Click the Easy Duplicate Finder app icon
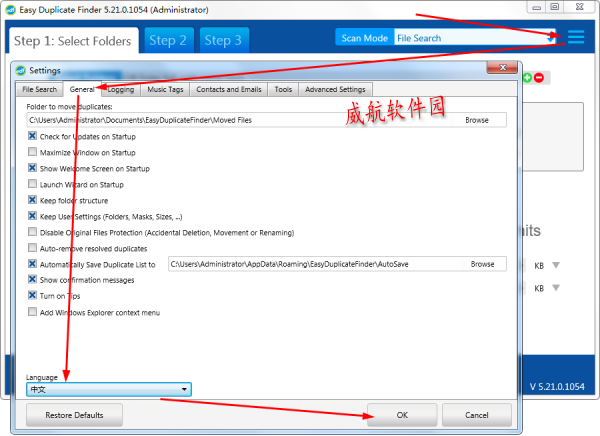 pos(11,10)
